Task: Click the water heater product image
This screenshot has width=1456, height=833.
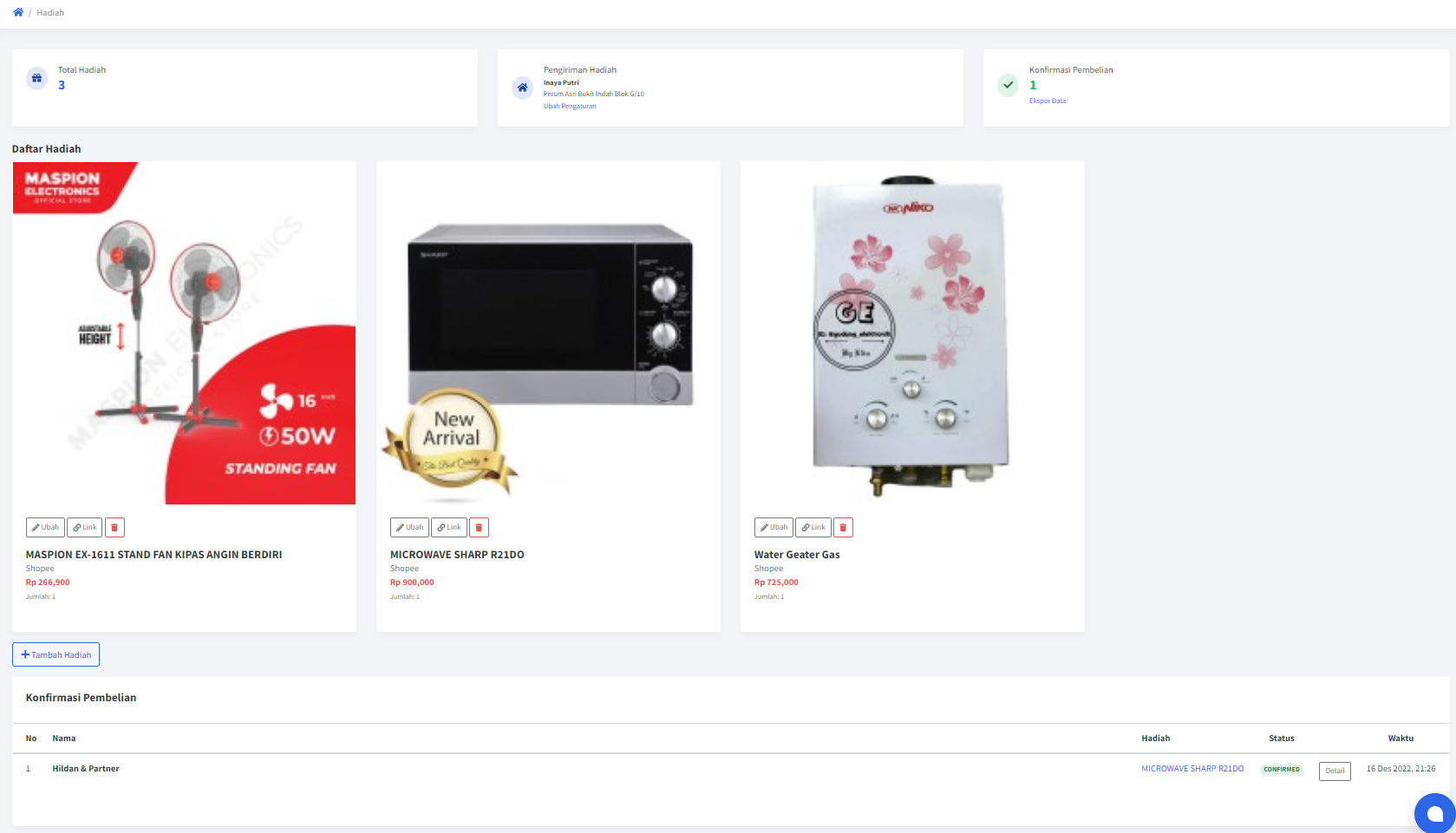Action: tap(912, 333)
